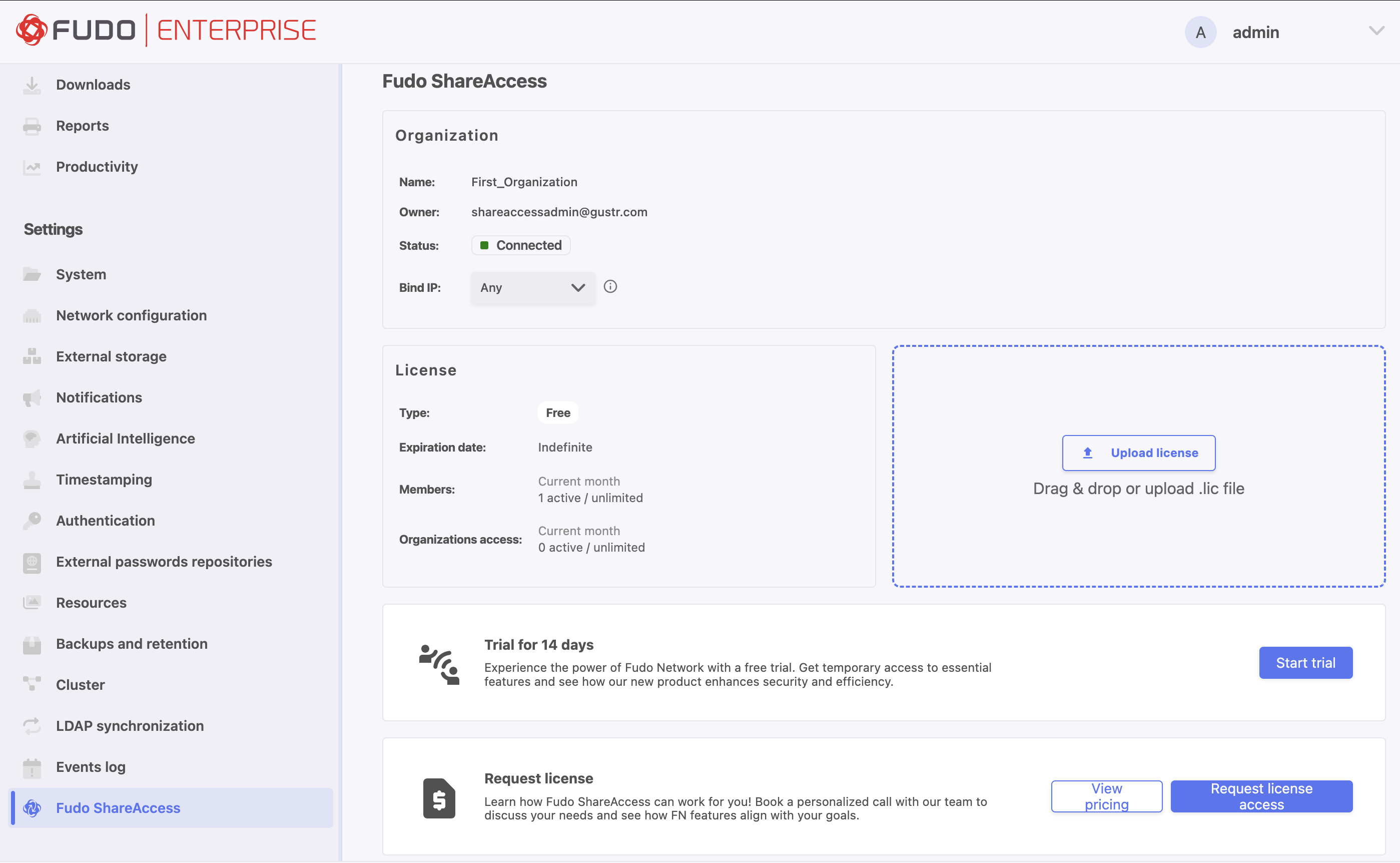Click the Timestamping stamp icon

point(32,480)
